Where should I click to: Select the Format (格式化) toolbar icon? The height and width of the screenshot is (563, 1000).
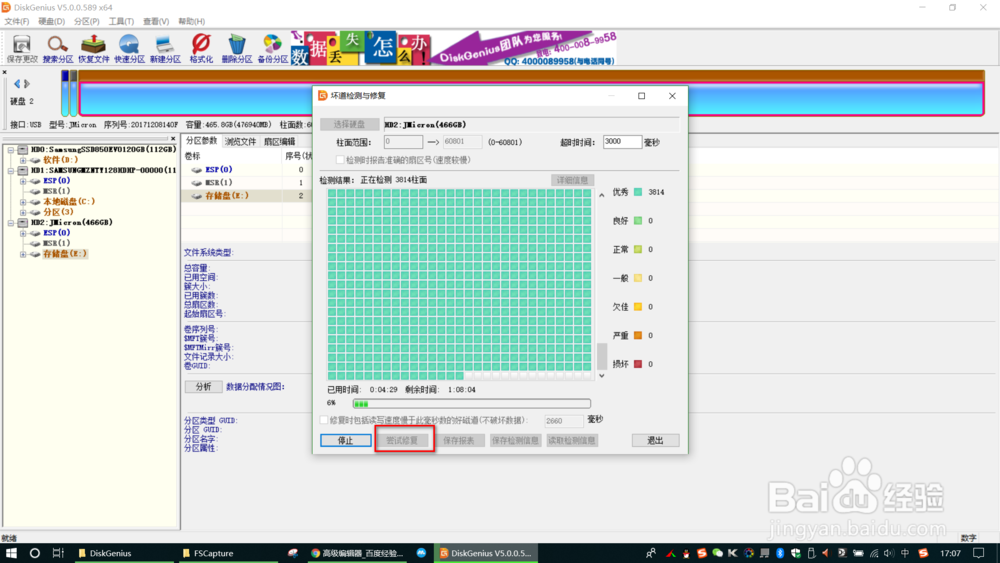click(201, 48)
